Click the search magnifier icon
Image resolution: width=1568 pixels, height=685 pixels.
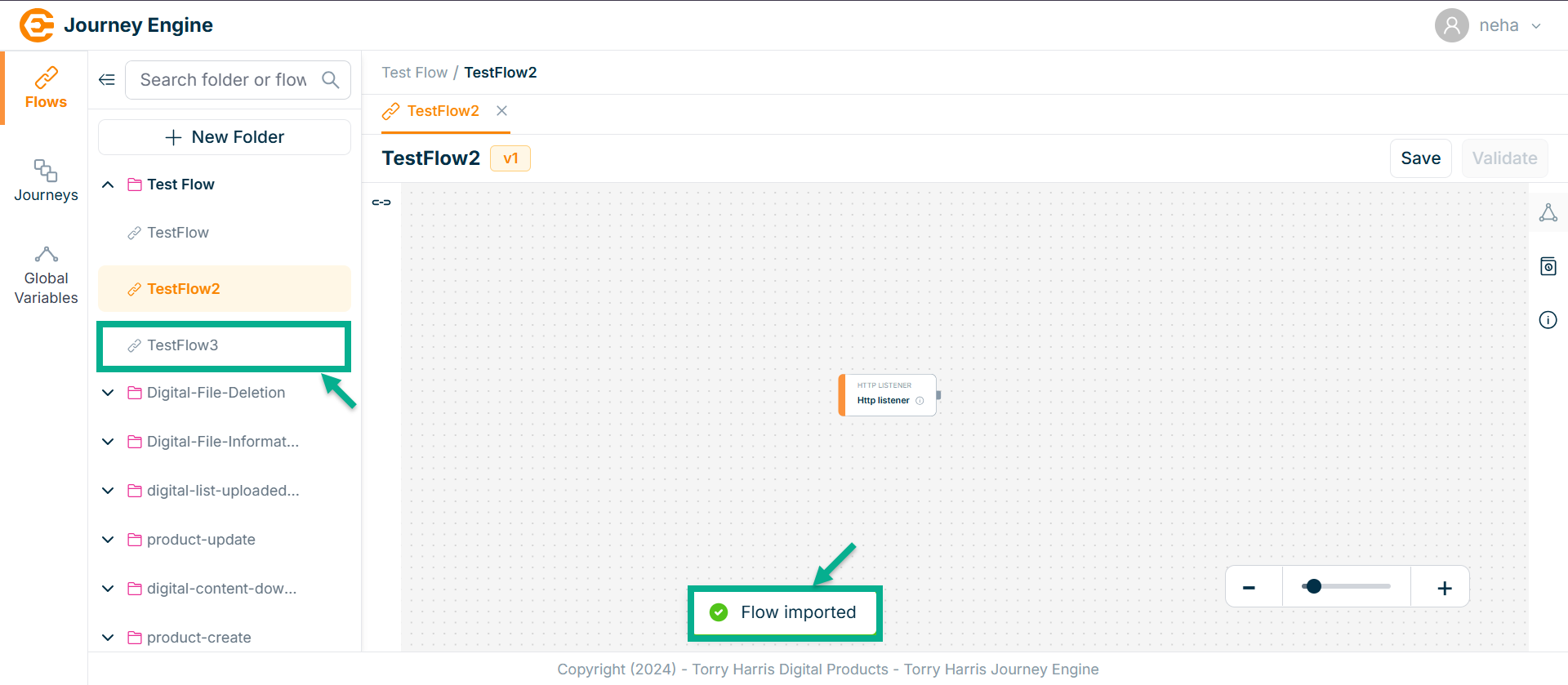331,80
